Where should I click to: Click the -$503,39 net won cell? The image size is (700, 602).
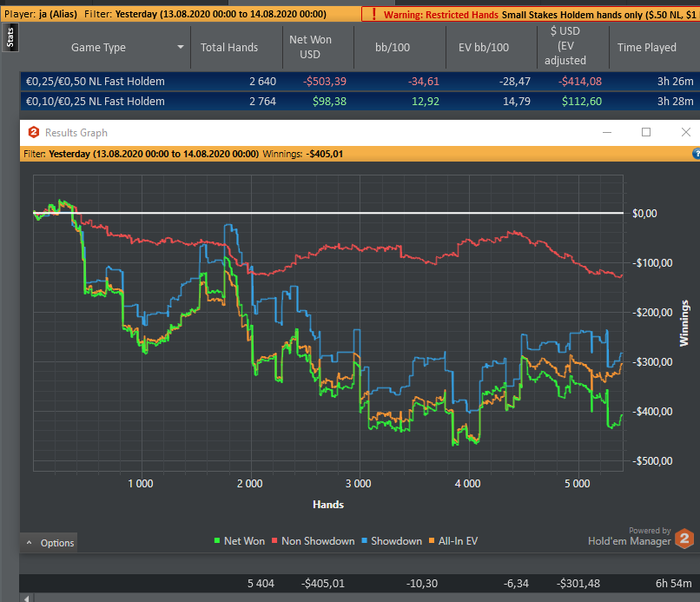pyautogui.click(x=325, y=81)
